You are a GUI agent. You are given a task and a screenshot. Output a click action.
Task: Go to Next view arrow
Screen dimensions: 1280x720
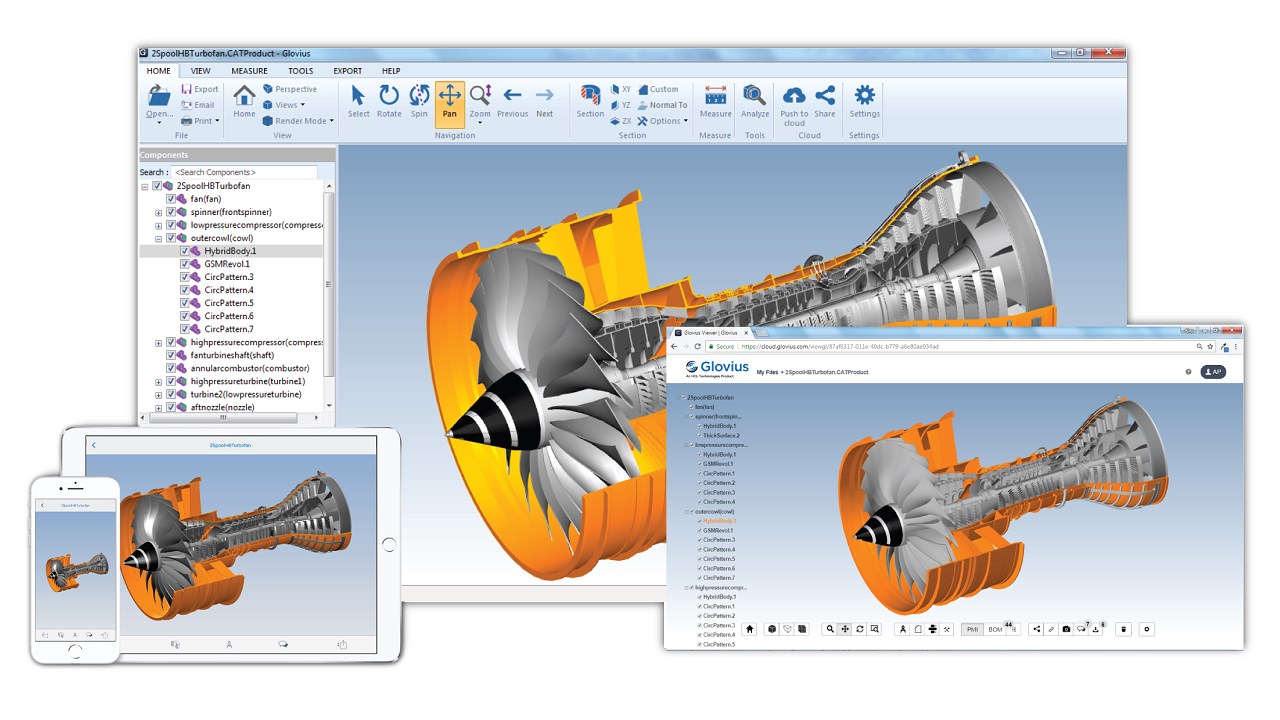pos(544,95)
